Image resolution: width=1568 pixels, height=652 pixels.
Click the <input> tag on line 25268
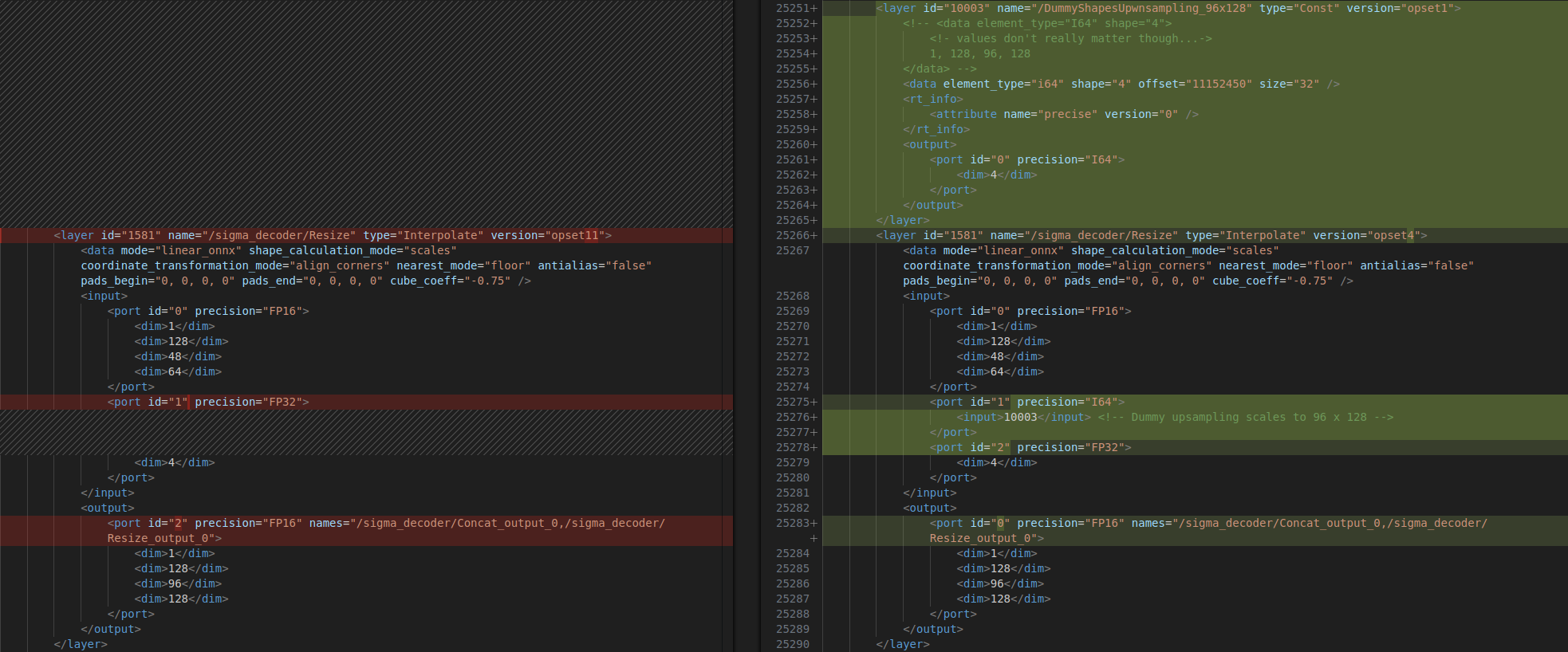click(x=926, y=296)
